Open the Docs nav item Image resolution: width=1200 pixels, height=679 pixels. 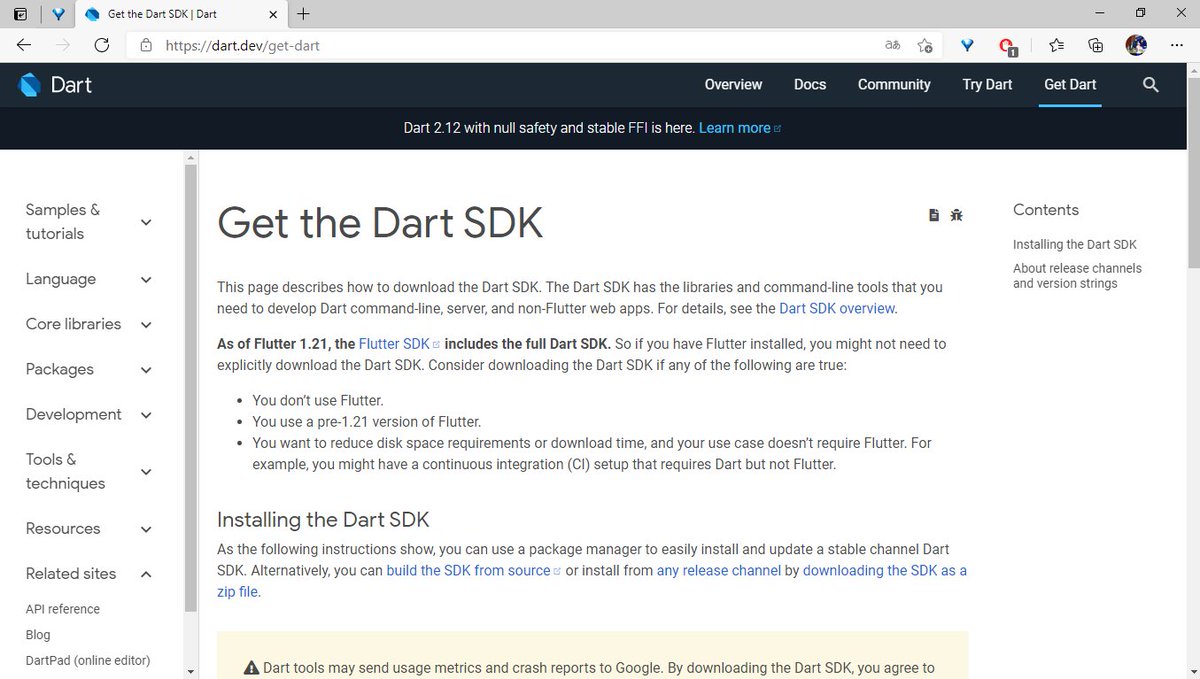(x=810, y=85)
